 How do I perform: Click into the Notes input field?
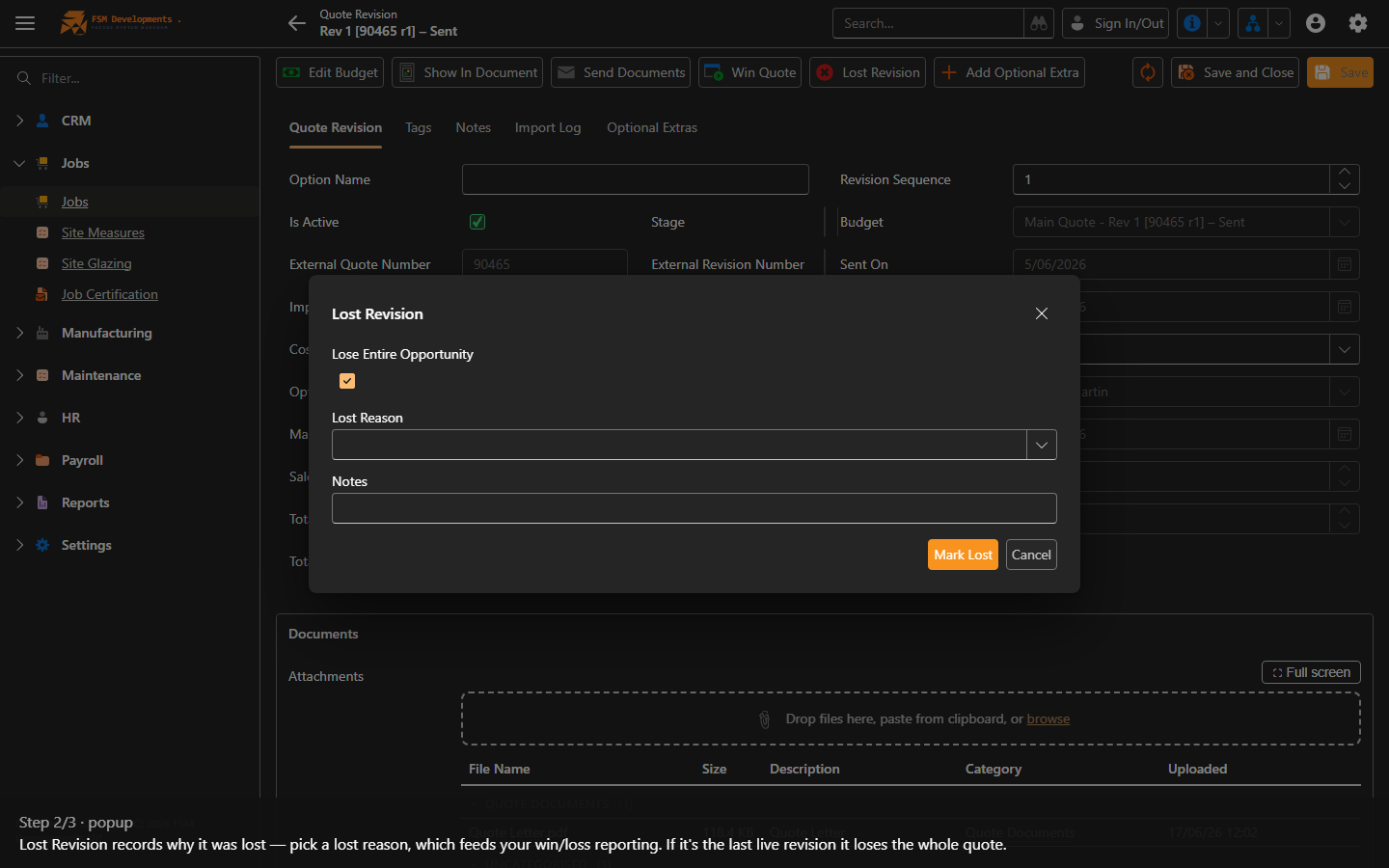[x=694, y=508]
